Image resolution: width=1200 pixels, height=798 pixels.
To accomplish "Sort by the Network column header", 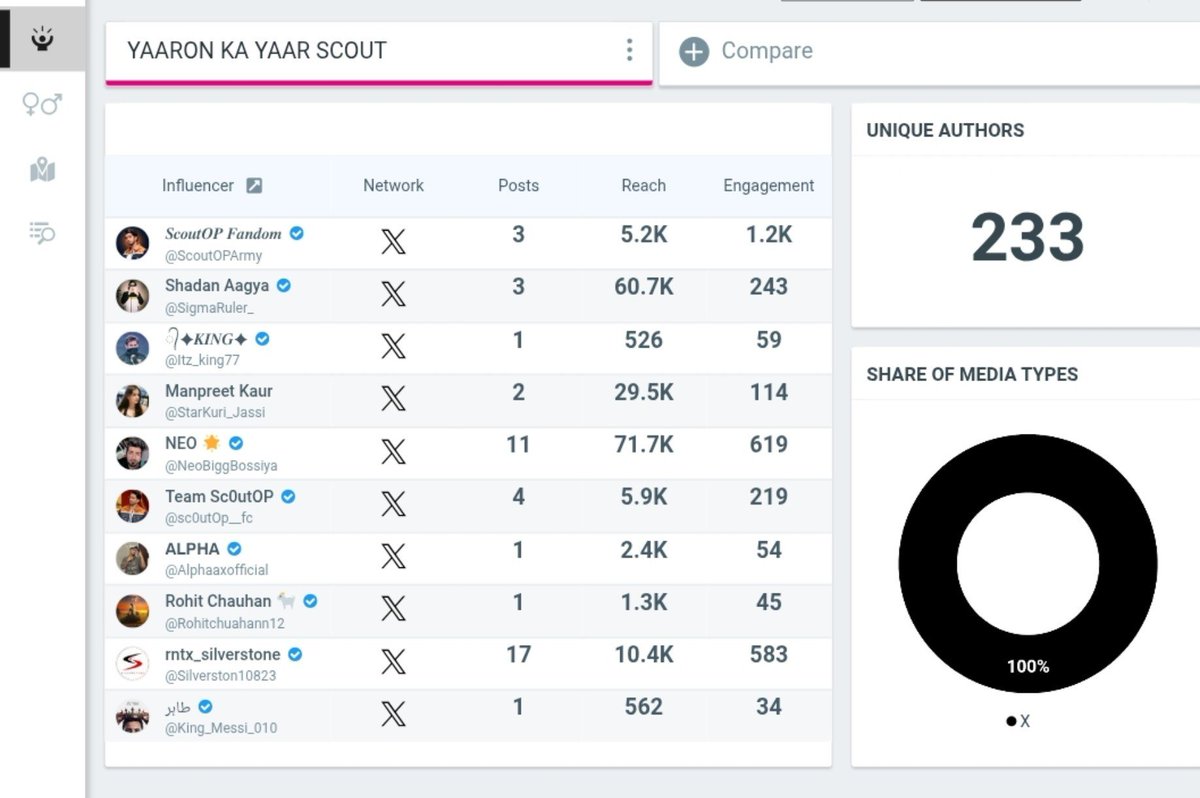I will 393,185.
